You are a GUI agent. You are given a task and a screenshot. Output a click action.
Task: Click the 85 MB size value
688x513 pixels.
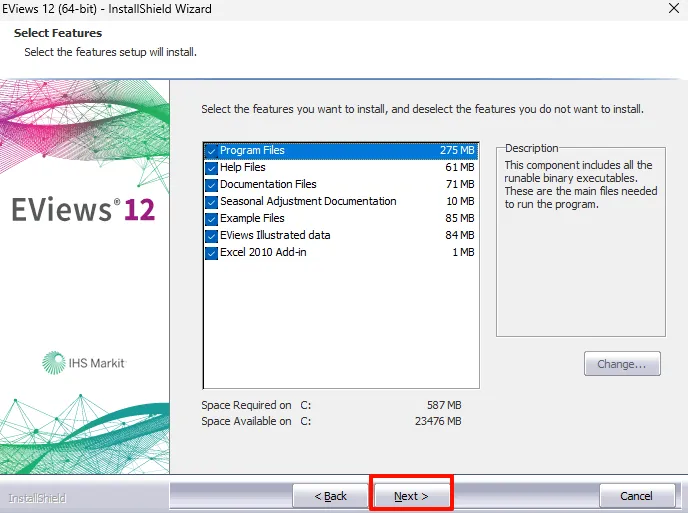460,218
